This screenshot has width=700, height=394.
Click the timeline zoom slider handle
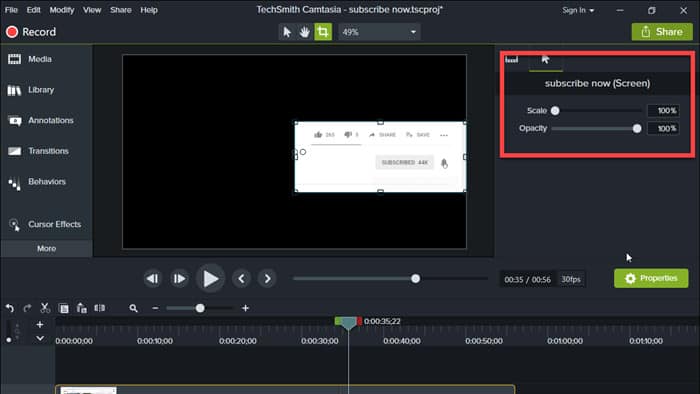[200, 308]
